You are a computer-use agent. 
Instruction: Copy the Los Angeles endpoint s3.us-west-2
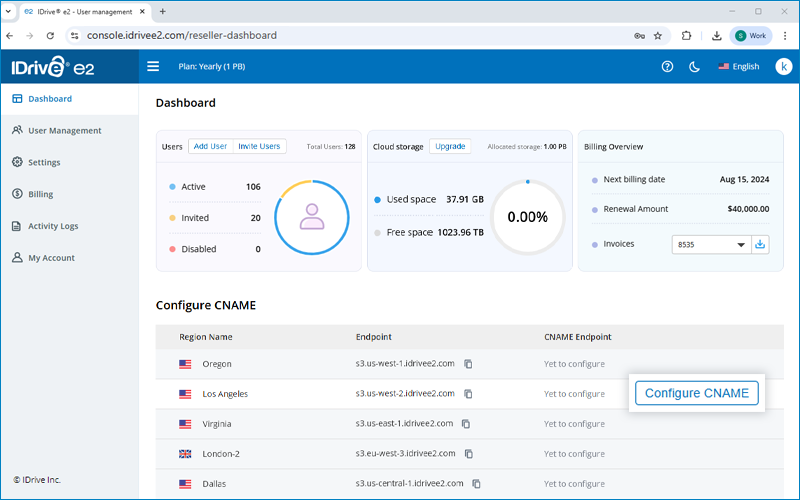[x=468, y=394]
